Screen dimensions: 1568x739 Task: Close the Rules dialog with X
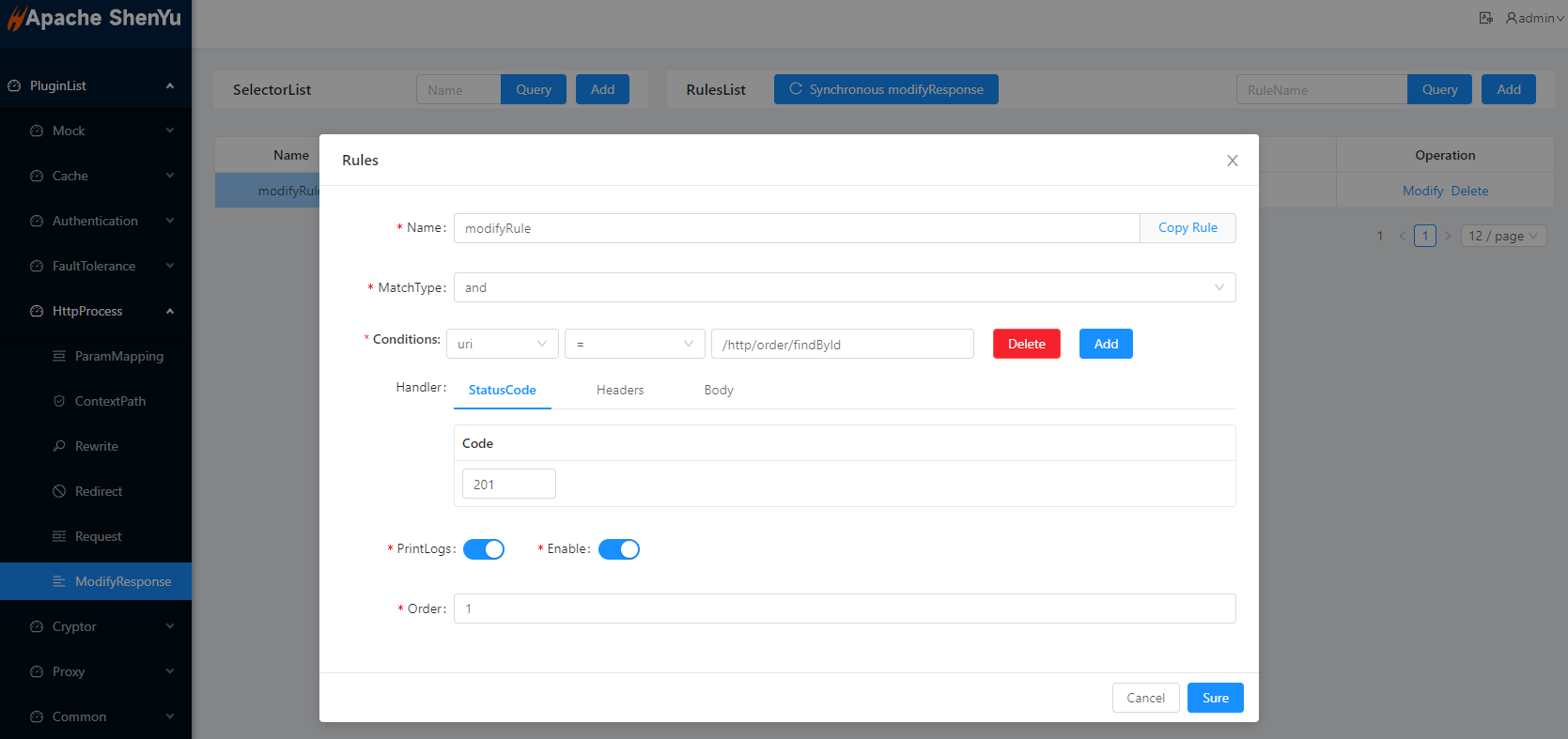point(1232,161)
